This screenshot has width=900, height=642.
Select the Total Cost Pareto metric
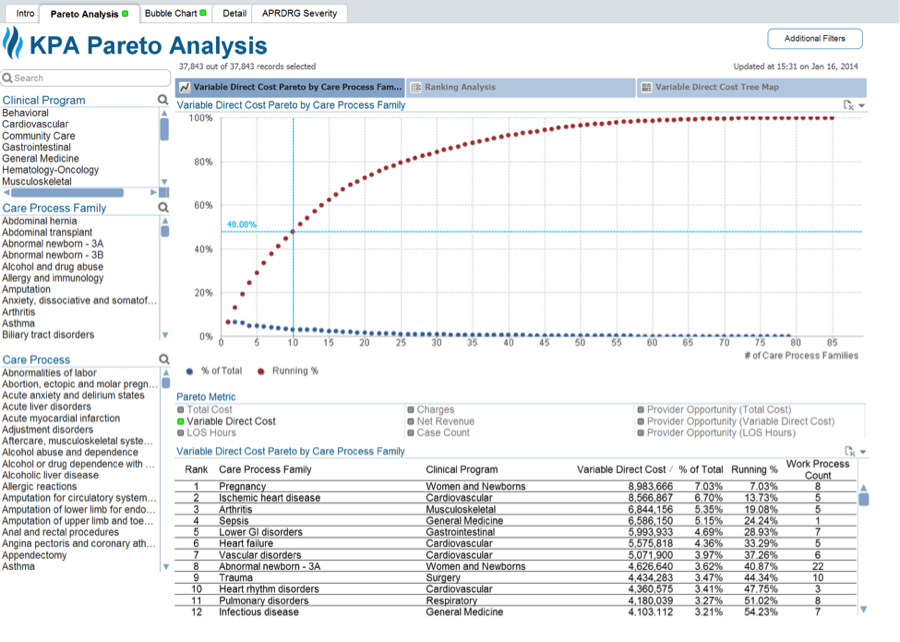(x=181, y=410)
